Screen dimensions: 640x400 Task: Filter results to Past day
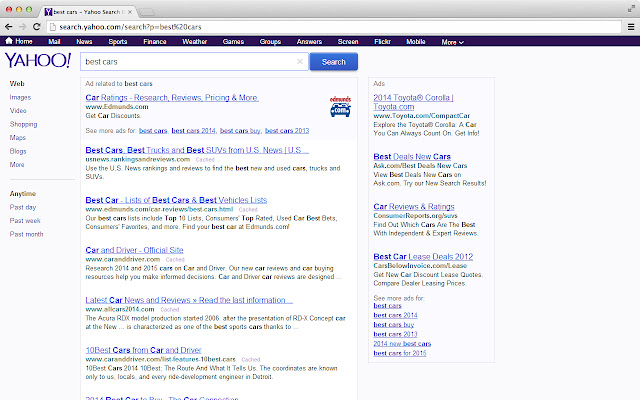click(x=23, y=207)
